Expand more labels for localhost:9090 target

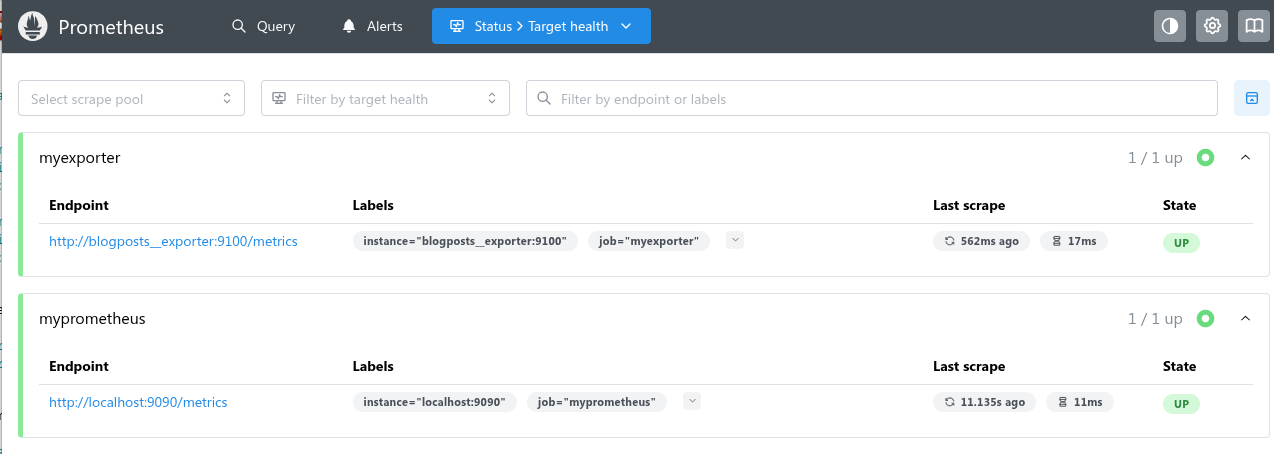[692, 401]
